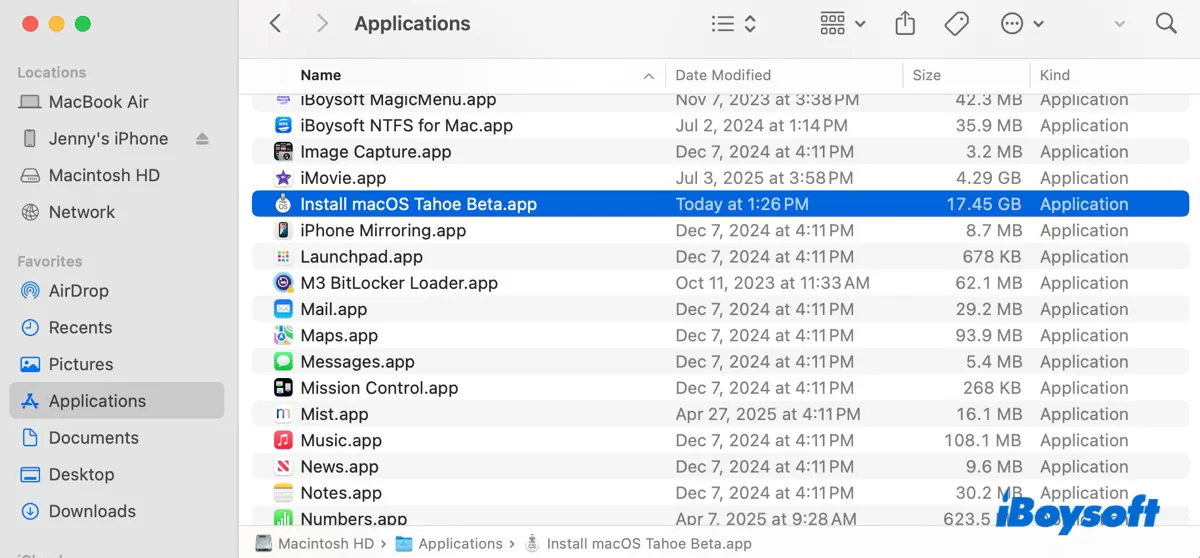Open the Search magnifier icon
The height and width of the screenshot is (558, 1200).
1166,24
